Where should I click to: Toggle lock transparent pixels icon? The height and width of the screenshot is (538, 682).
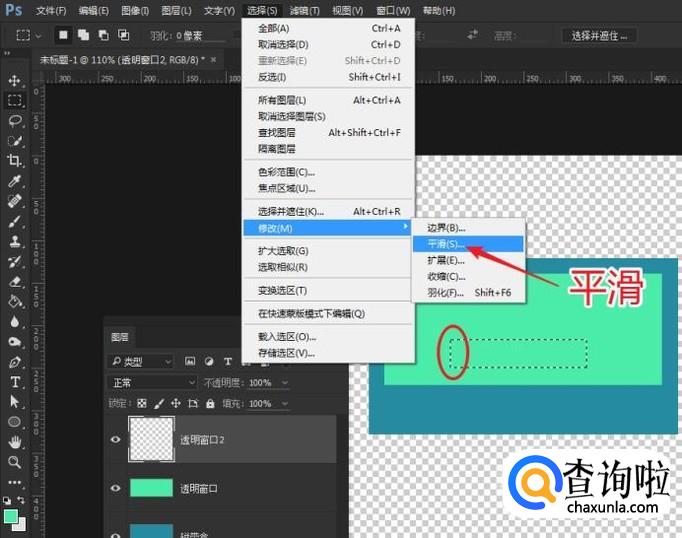[141, 404]
